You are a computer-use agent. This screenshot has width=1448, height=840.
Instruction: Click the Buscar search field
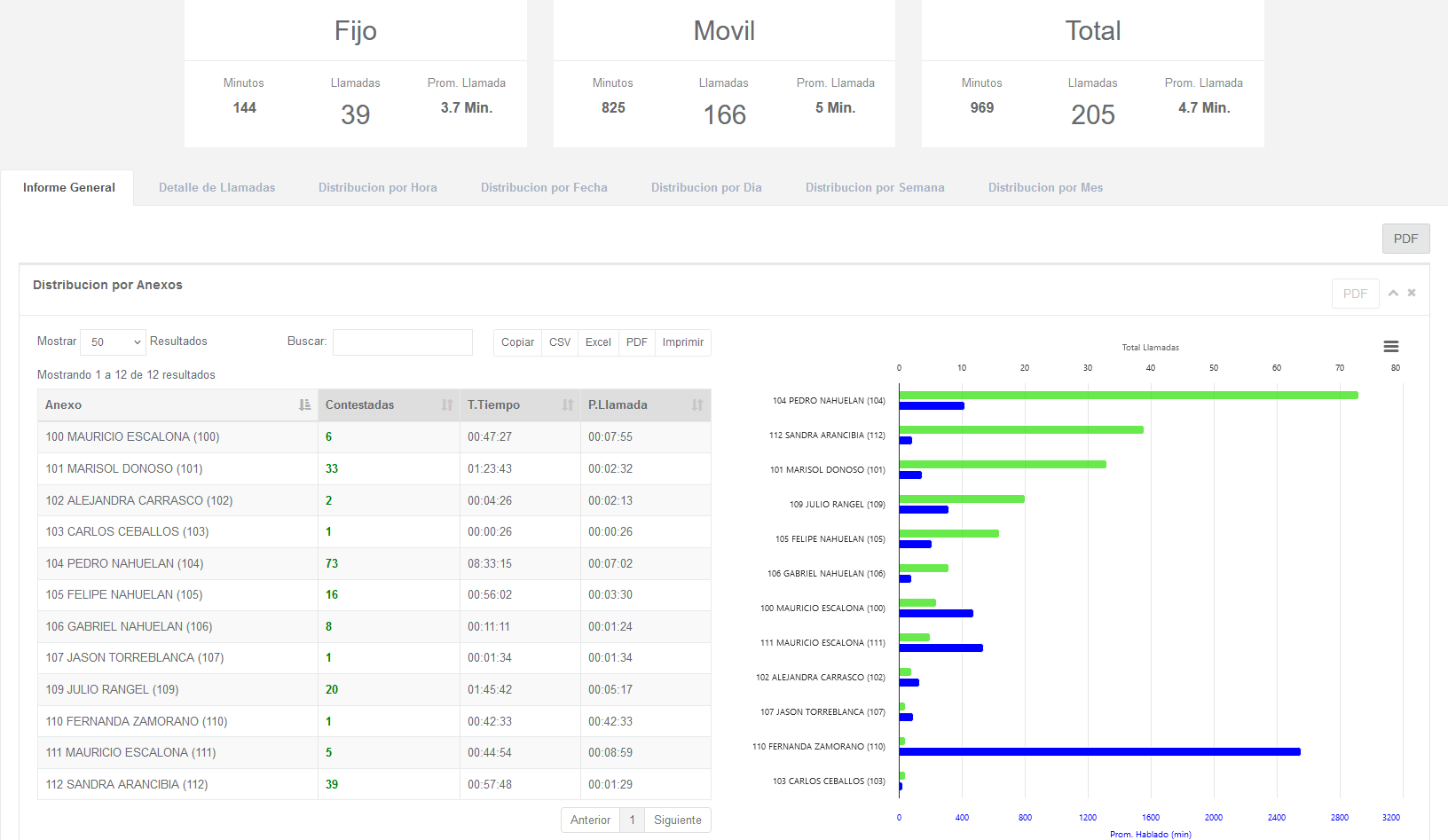[402, 342]
